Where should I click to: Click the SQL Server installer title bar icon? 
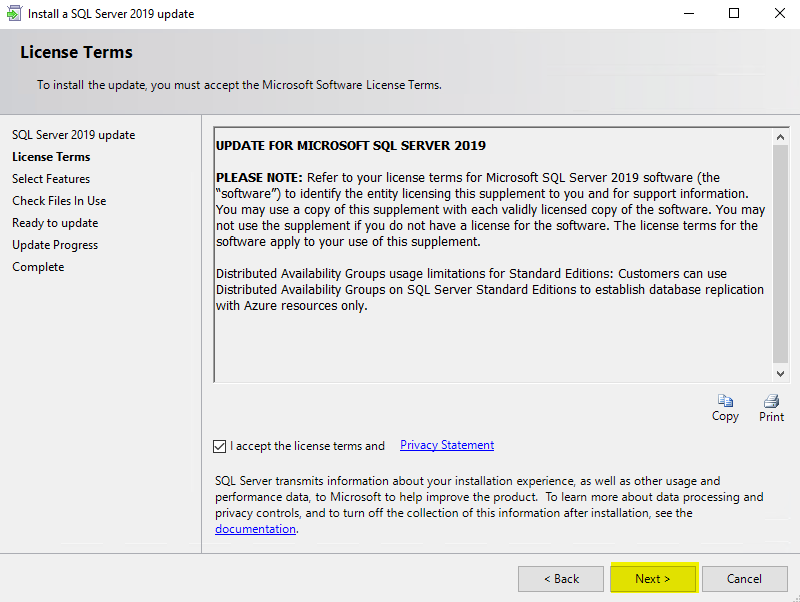pos(13,14)
